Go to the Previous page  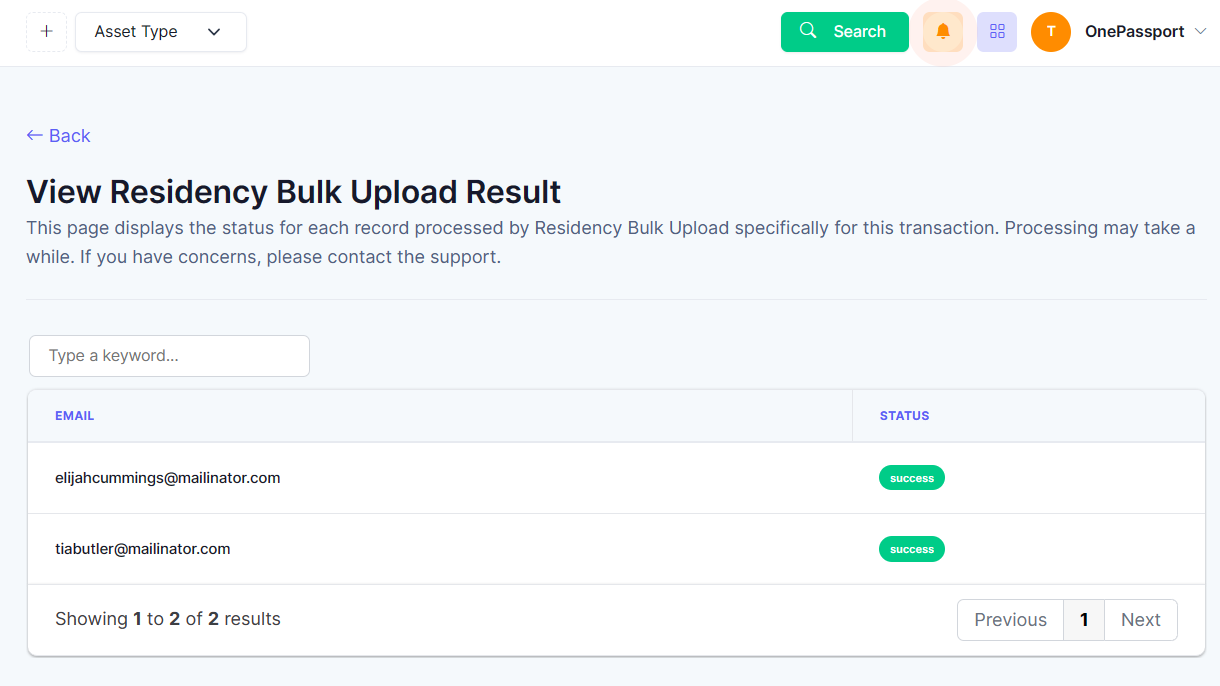click(1010, 620)
